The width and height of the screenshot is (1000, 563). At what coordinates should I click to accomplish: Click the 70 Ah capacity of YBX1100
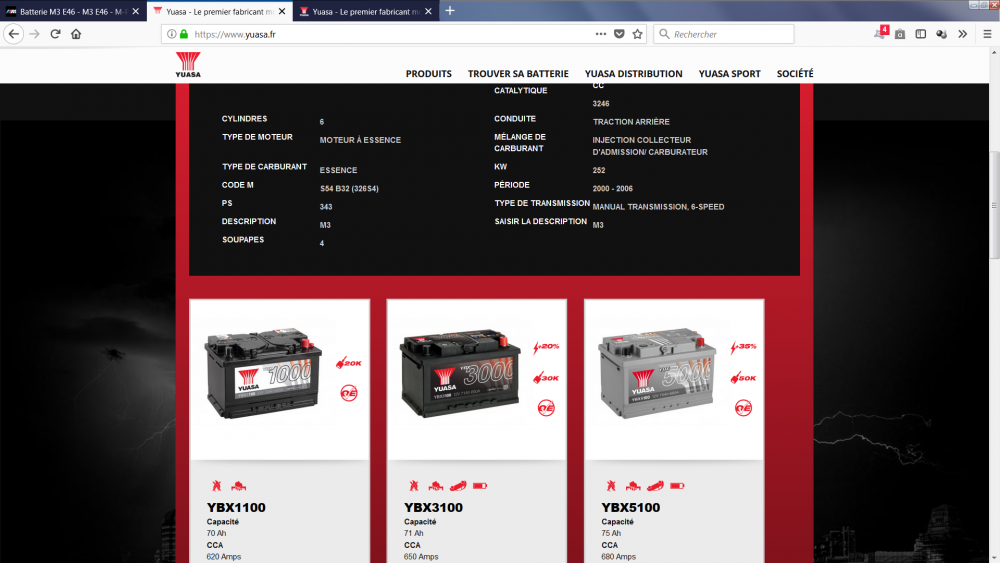(x=216, y=533)
